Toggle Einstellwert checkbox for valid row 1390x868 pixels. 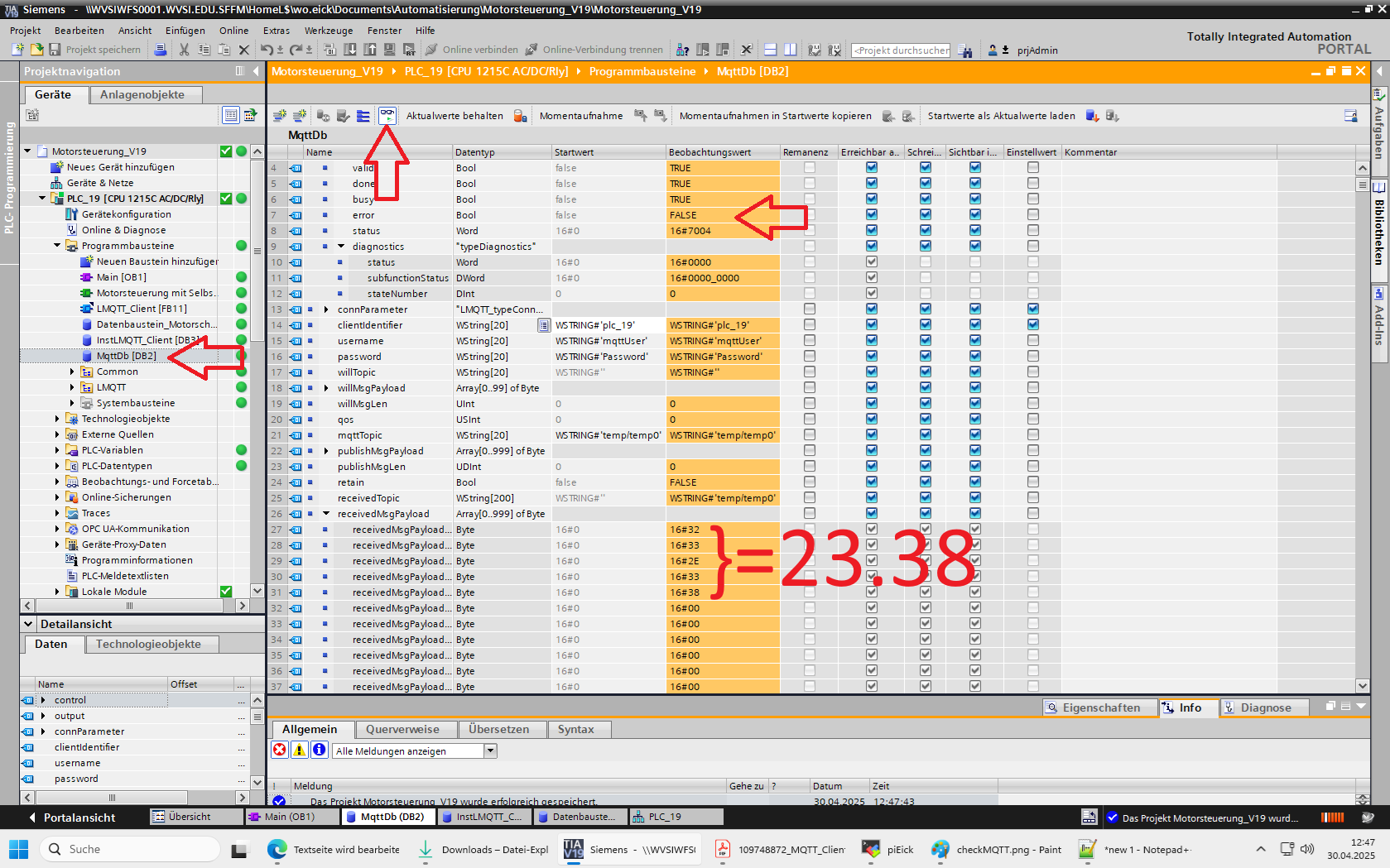click(1033, 167)
